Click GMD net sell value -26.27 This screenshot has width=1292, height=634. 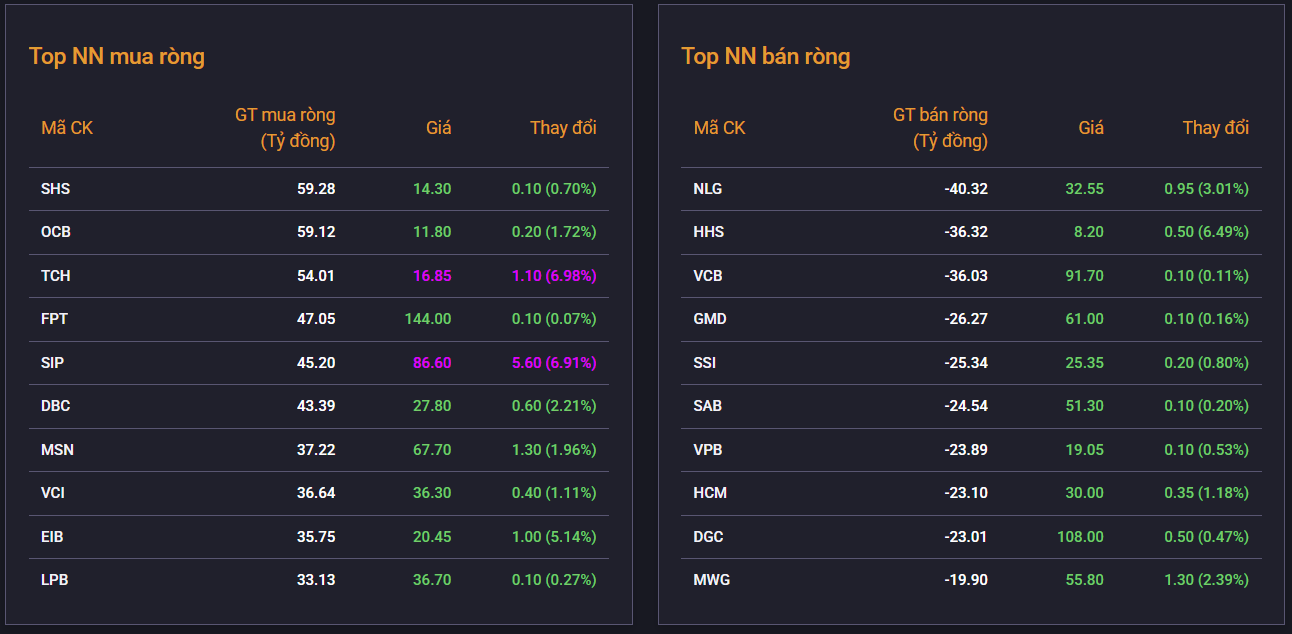[966, 319]
